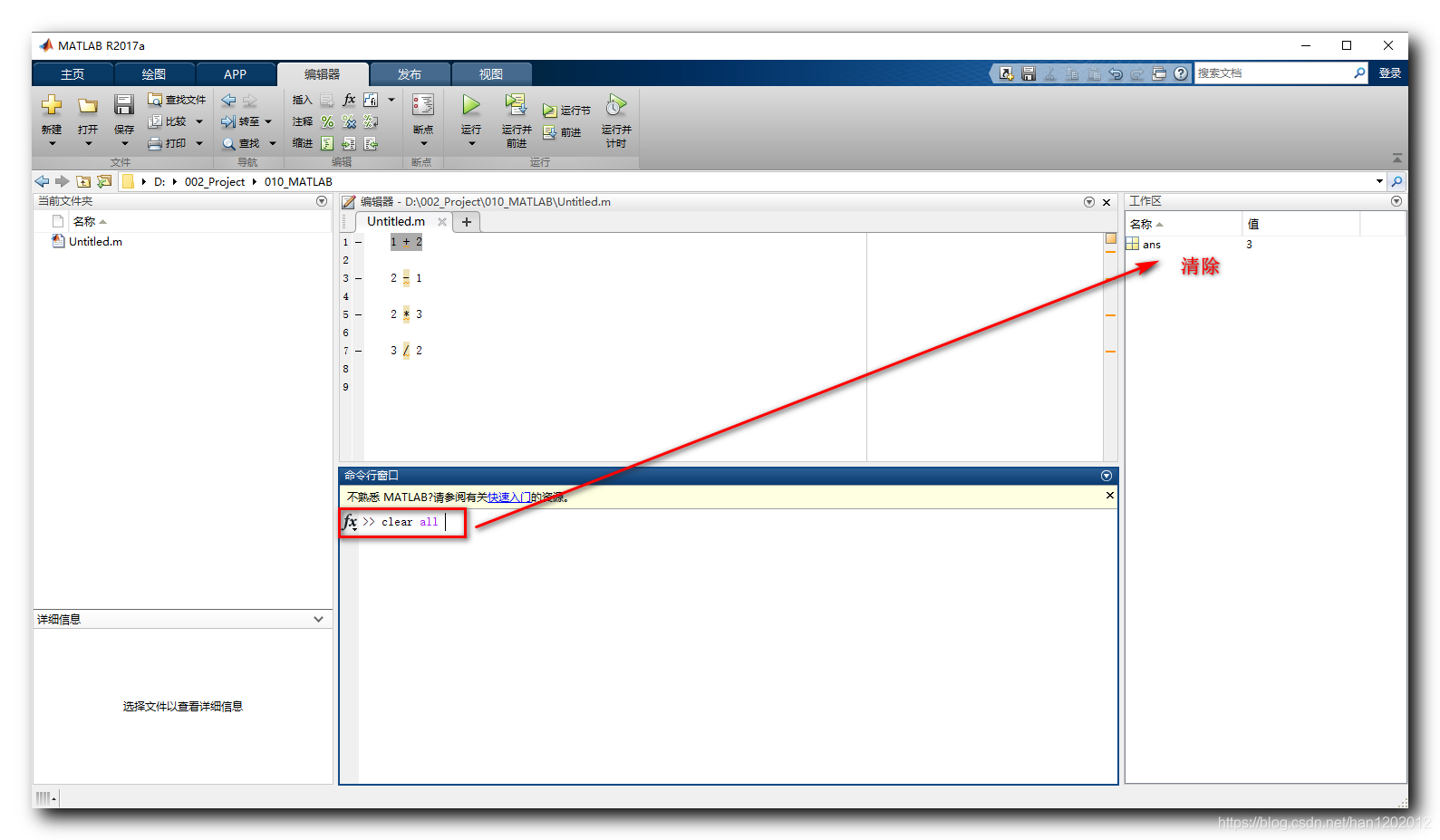Click the uncomment percent-cross icon
The width and height of the screenshot is (1440, 840).
[349, 121]
